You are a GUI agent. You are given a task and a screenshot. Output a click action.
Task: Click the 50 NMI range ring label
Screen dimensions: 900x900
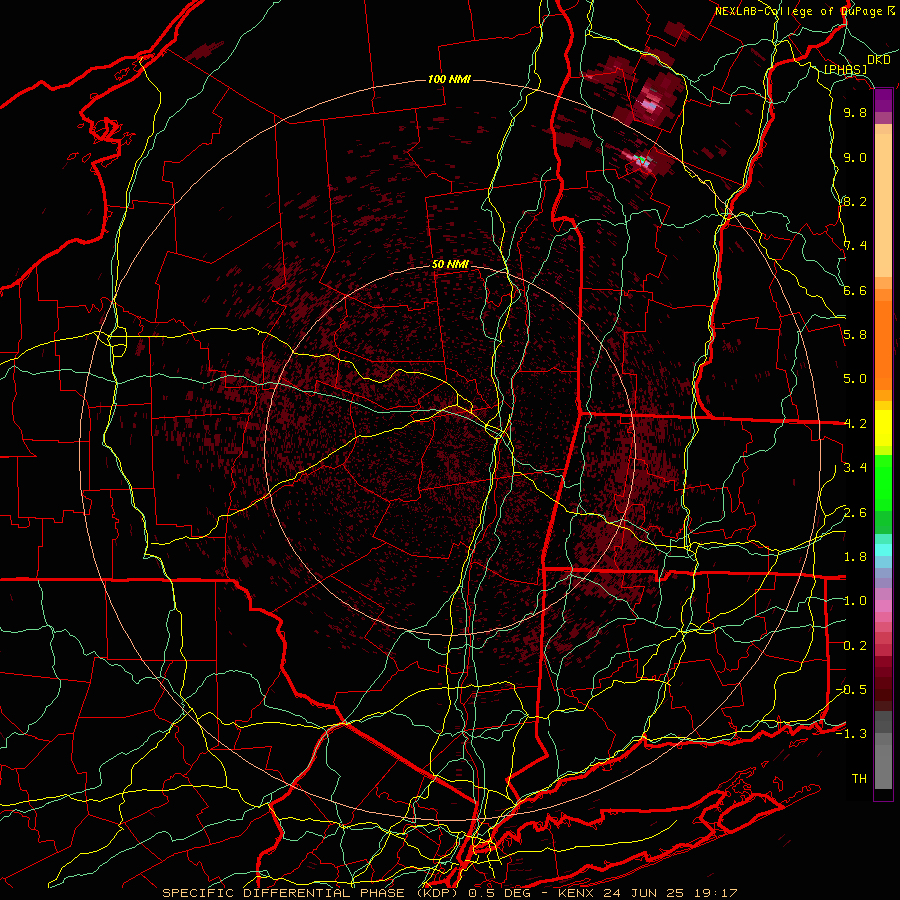(450, 265)
